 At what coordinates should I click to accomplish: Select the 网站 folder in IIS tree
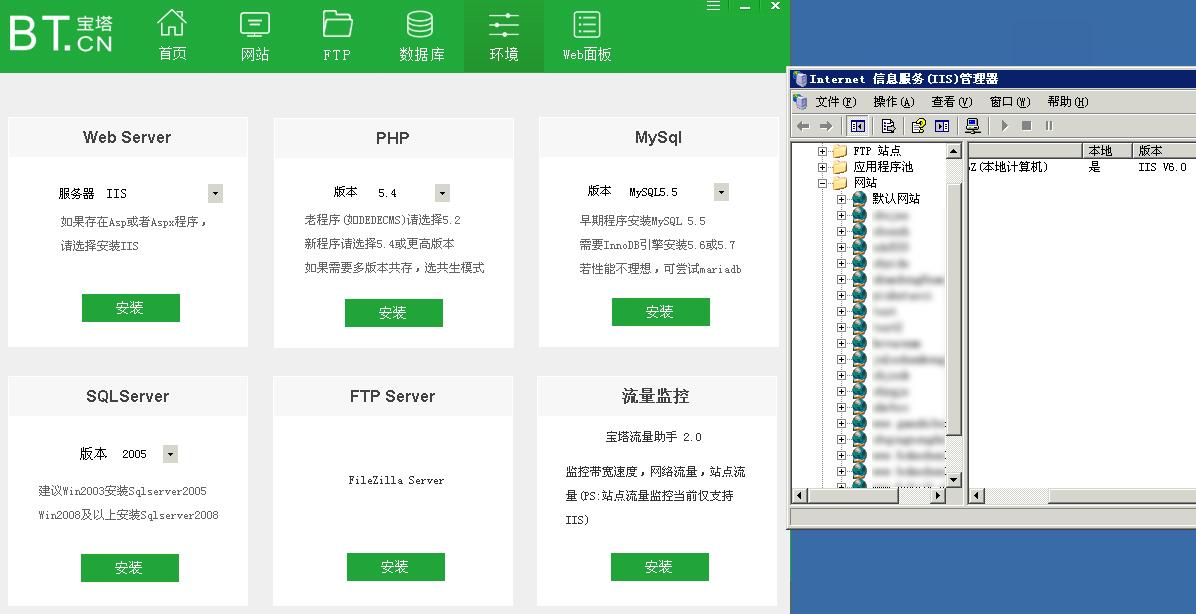pos(865,183)
